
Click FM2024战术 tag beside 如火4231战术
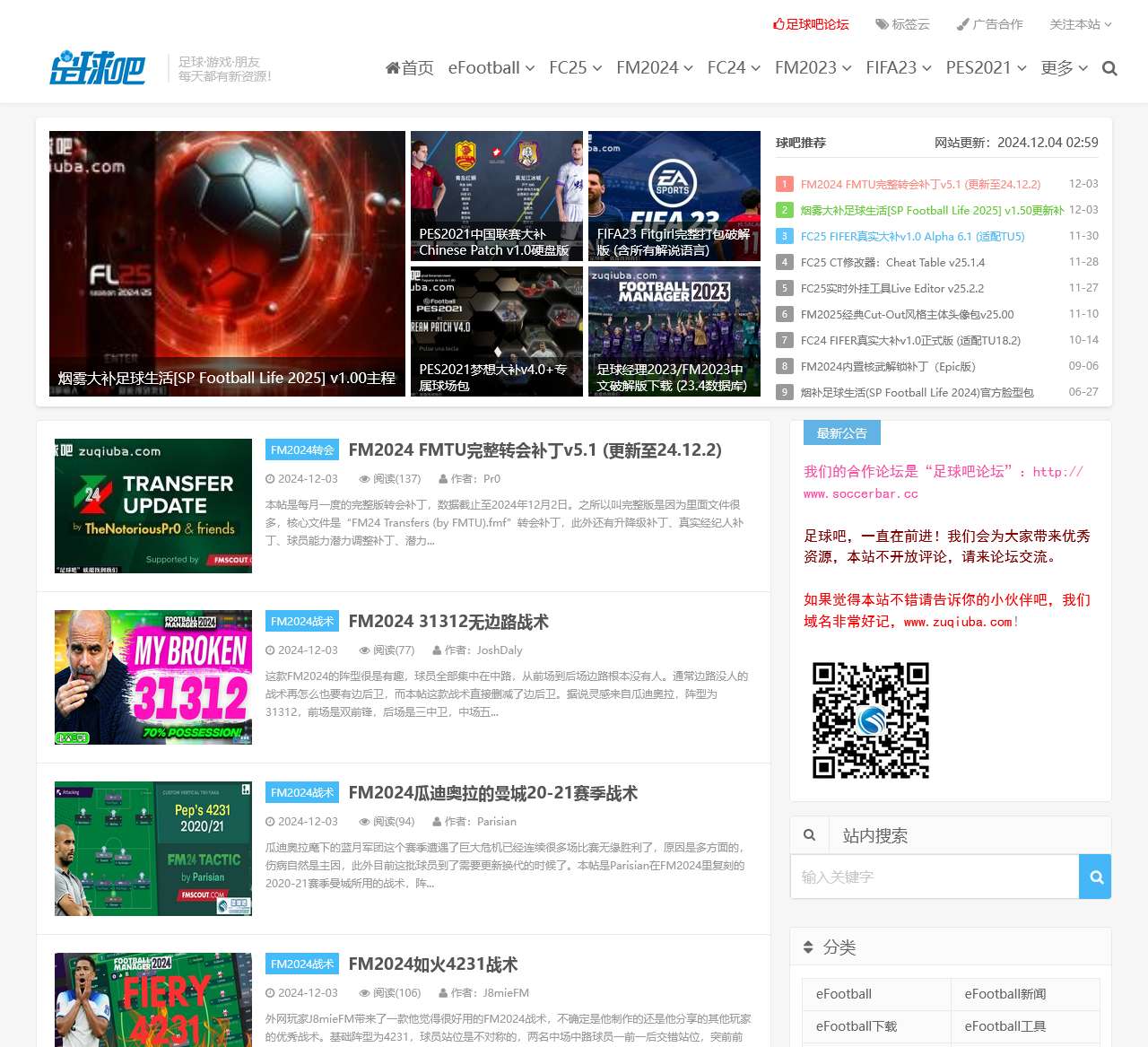point(302,964)
